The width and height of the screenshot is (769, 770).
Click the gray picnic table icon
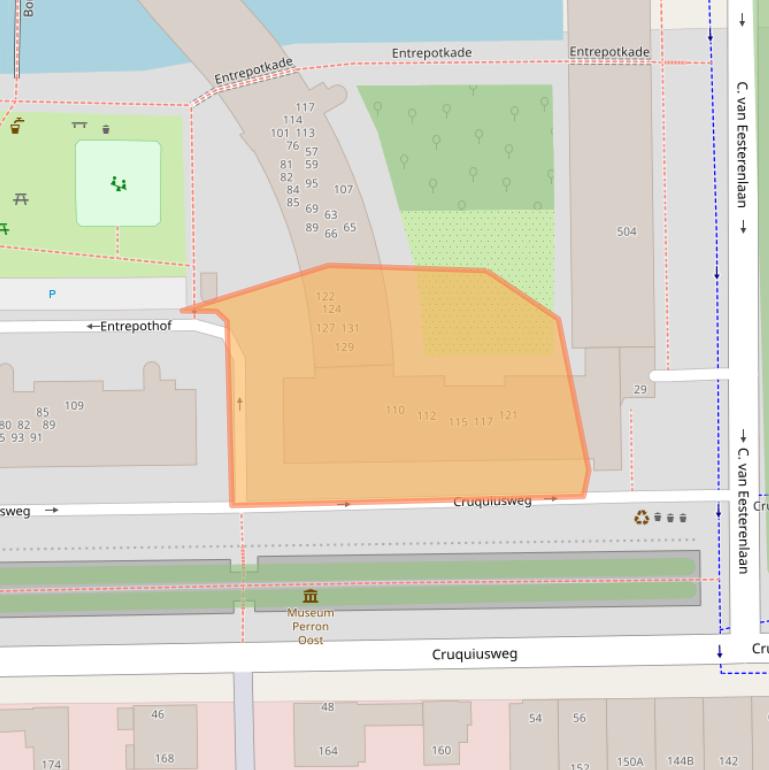20,200
